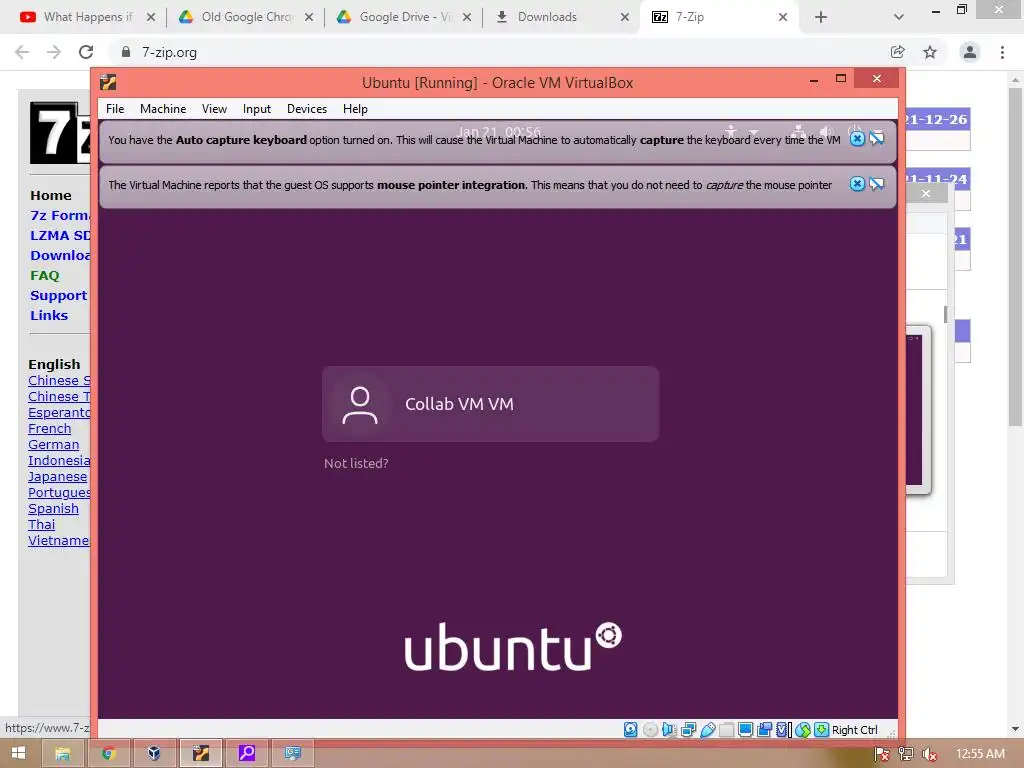Go forward in Chrome
1024x768 pixels.
coord(54,52)
